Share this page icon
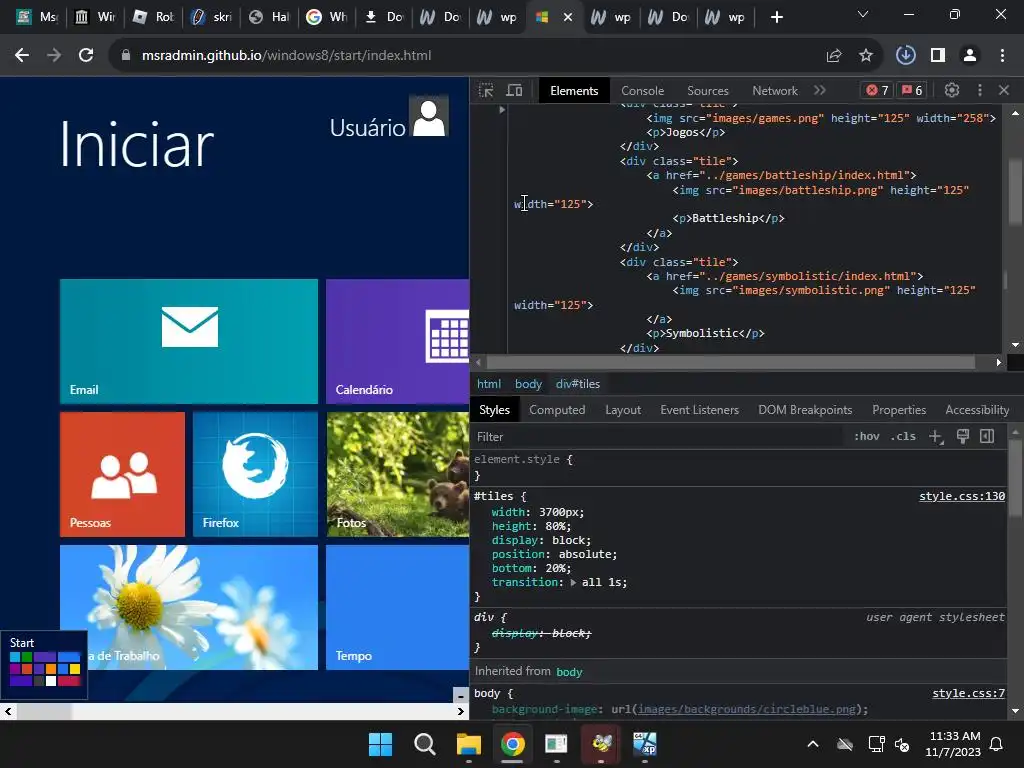This screenshot has height=768, width=1024. (x=834, y=56)
